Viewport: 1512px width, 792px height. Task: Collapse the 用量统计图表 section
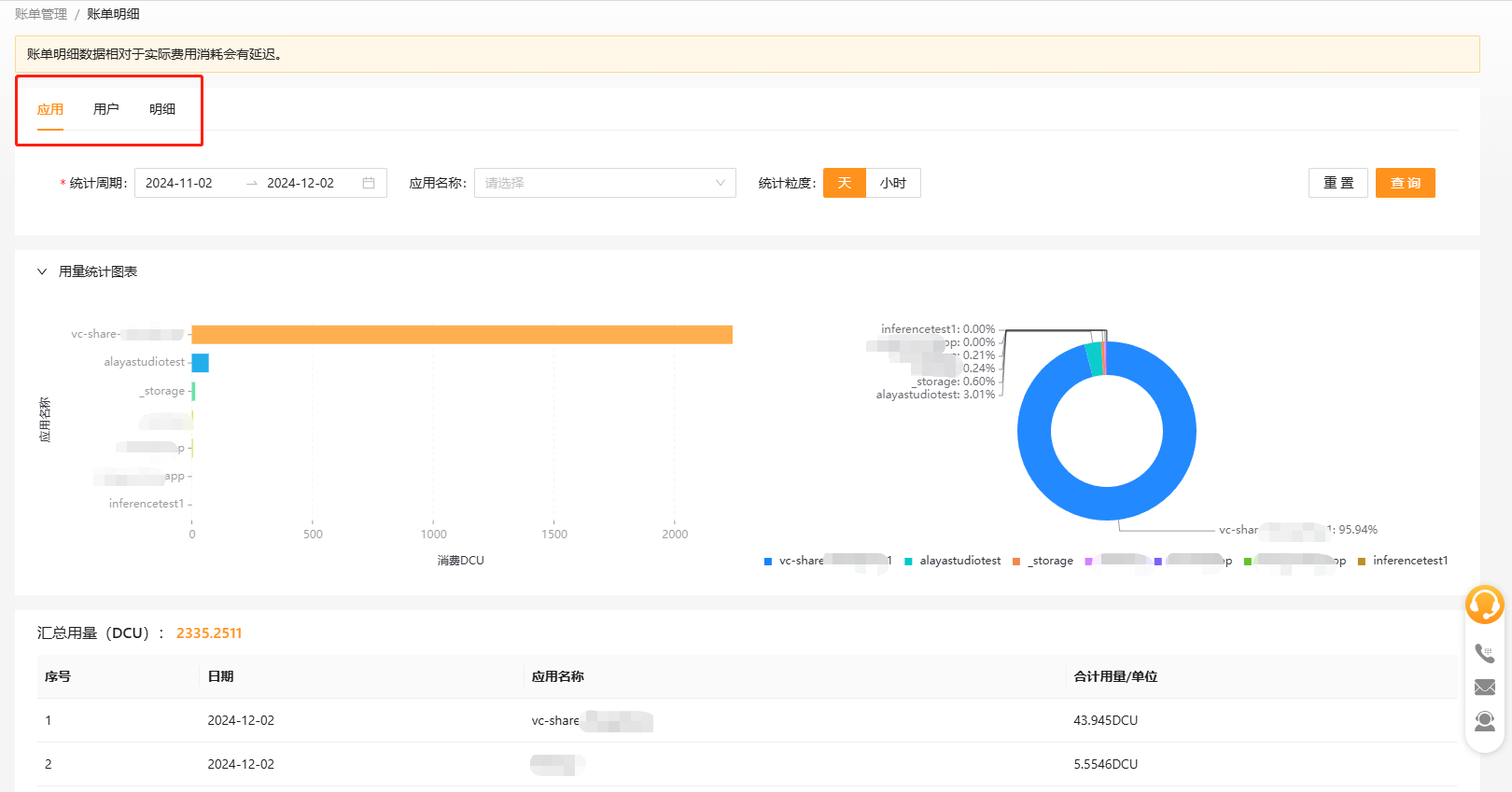42,271
